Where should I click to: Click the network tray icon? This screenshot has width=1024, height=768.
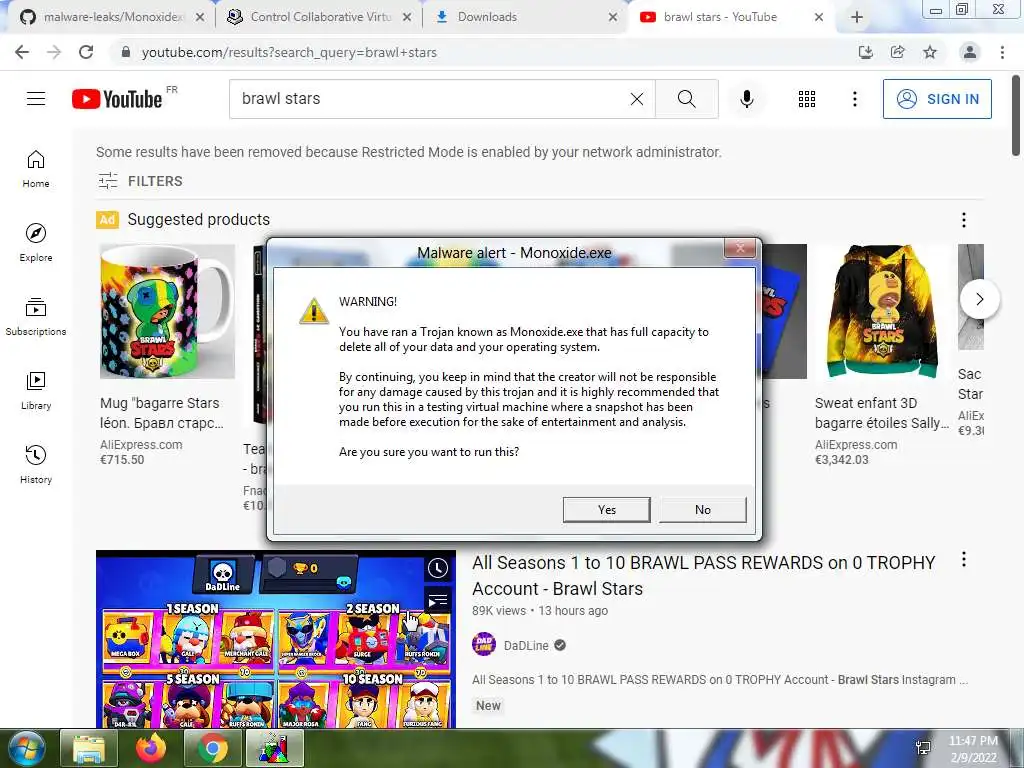coord(923,748)
